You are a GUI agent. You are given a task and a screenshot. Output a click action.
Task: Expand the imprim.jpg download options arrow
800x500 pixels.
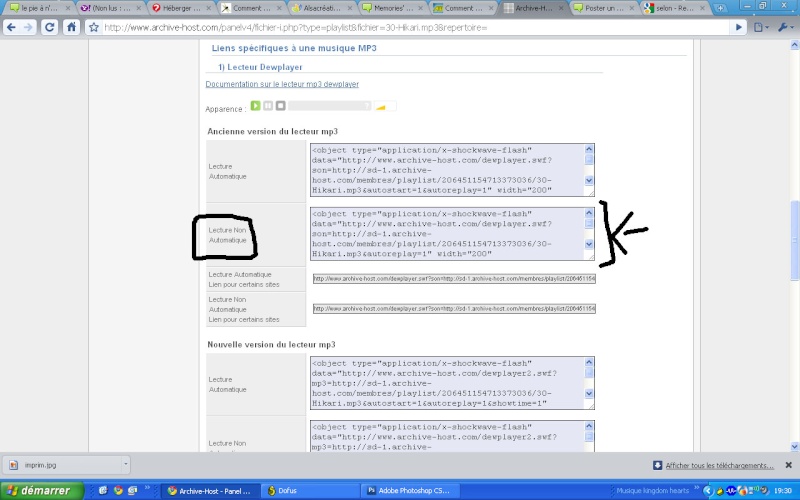click(x=126, y=464)
